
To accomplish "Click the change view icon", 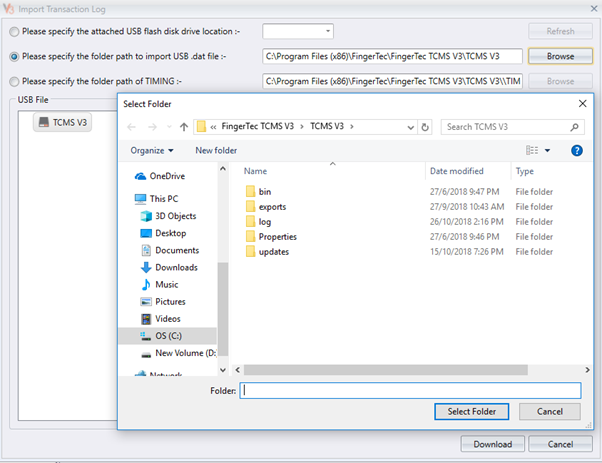I will [532, 150].
